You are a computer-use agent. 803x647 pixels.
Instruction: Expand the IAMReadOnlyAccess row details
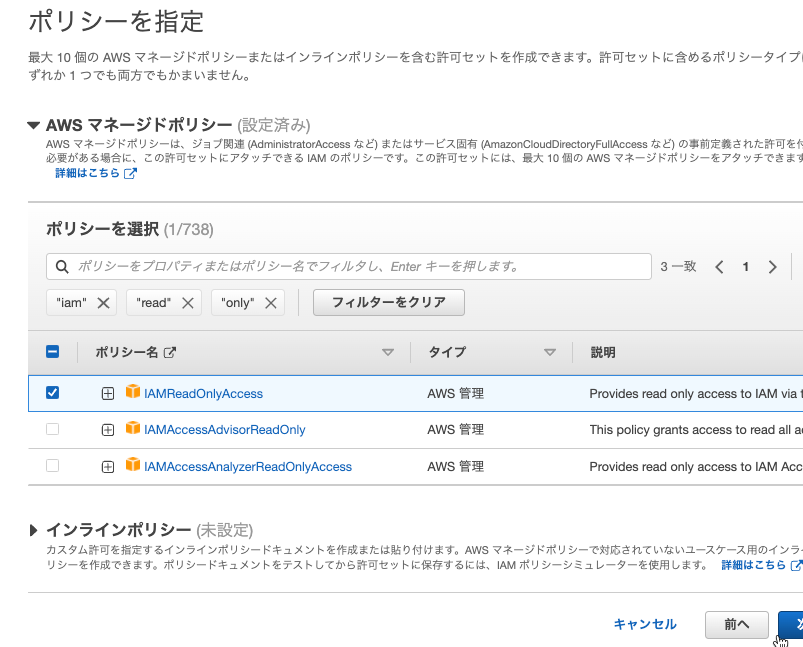(108, 393)
